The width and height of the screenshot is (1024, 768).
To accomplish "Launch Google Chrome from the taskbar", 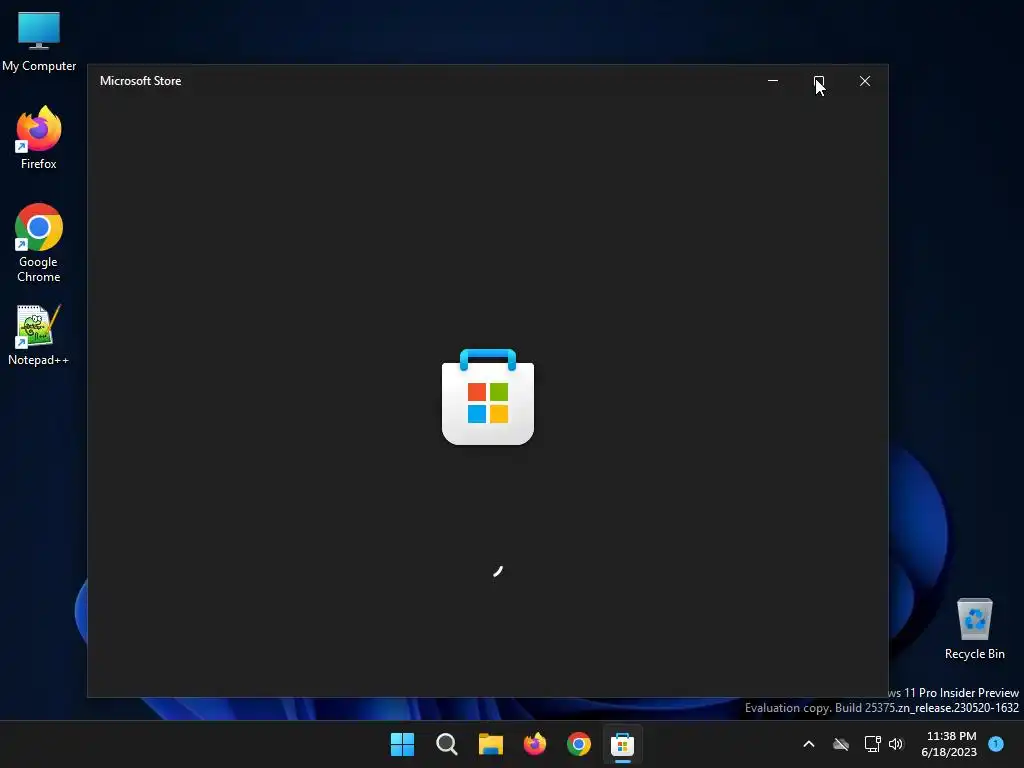I will (x=579, y=744).
